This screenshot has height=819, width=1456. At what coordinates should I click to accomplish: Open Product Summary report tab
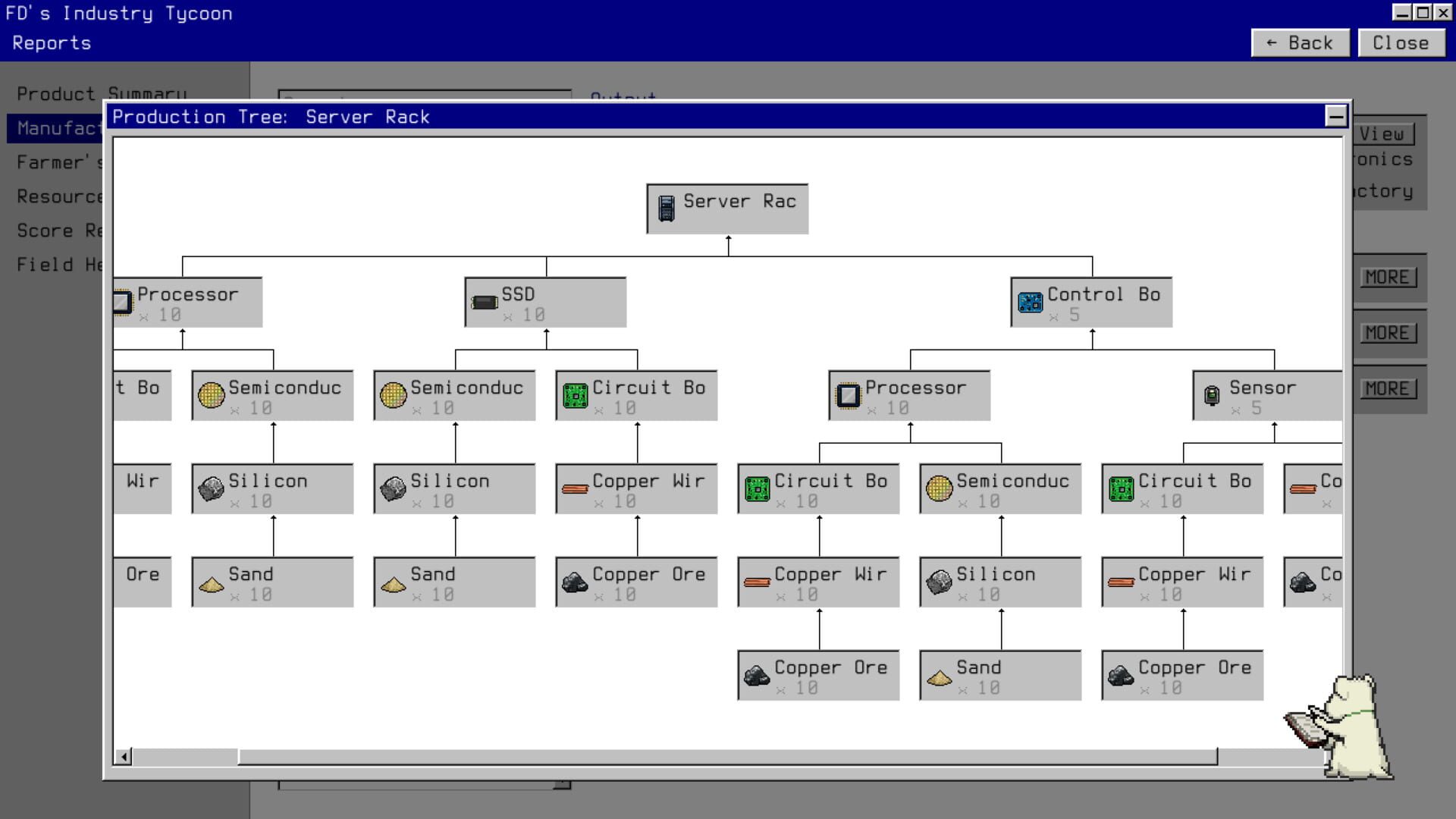(x=102, y=94)
